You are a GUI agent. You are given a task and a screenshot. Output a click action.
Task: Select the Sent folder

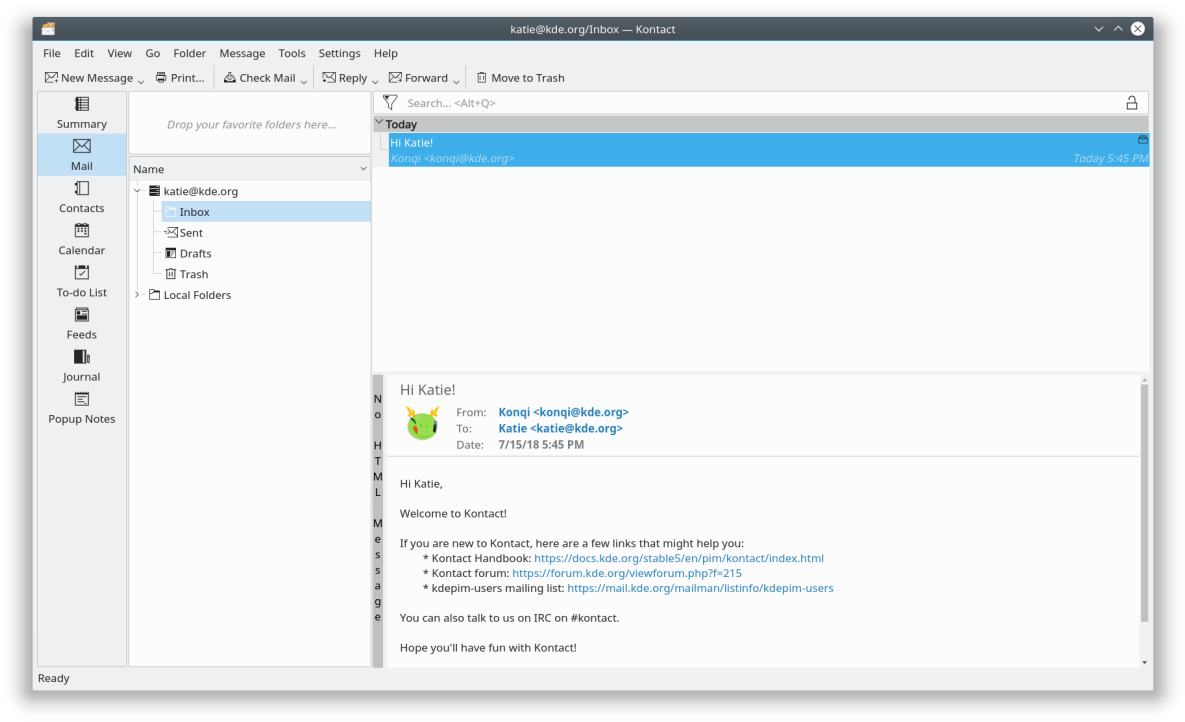[x=266, y=233]
